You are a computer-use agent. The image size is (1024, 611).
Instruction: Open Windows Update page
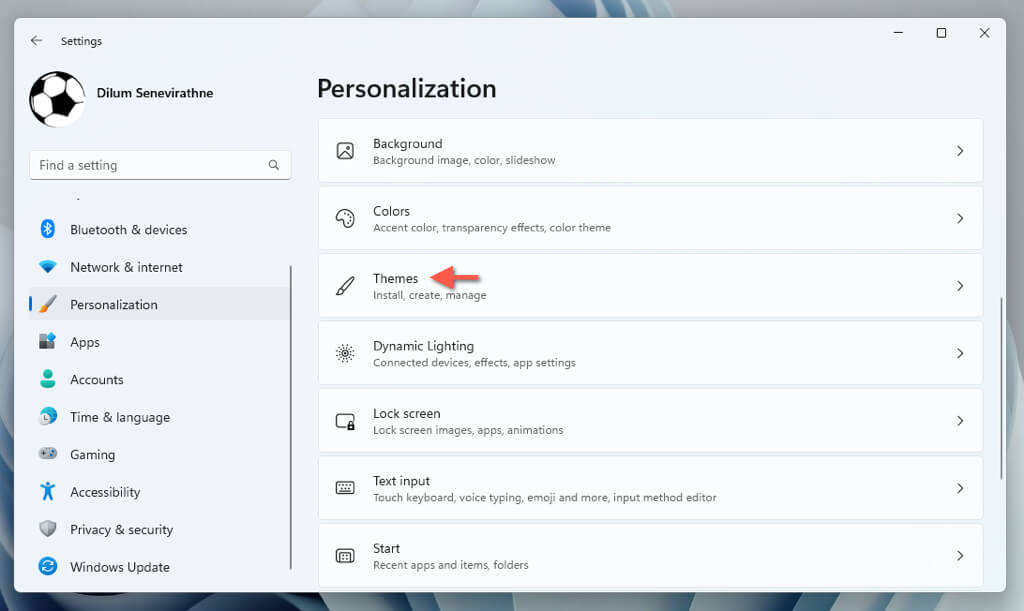(159, 567)
